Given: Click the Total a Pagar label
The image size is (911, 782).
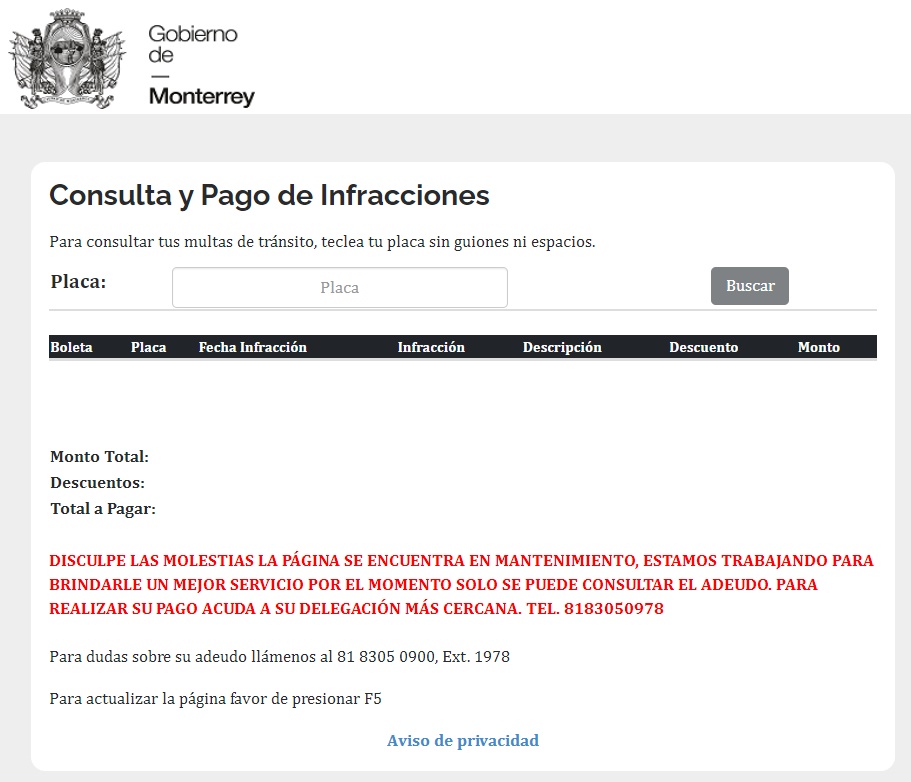Looking at the screenshot, I should (x=103, y=509).
